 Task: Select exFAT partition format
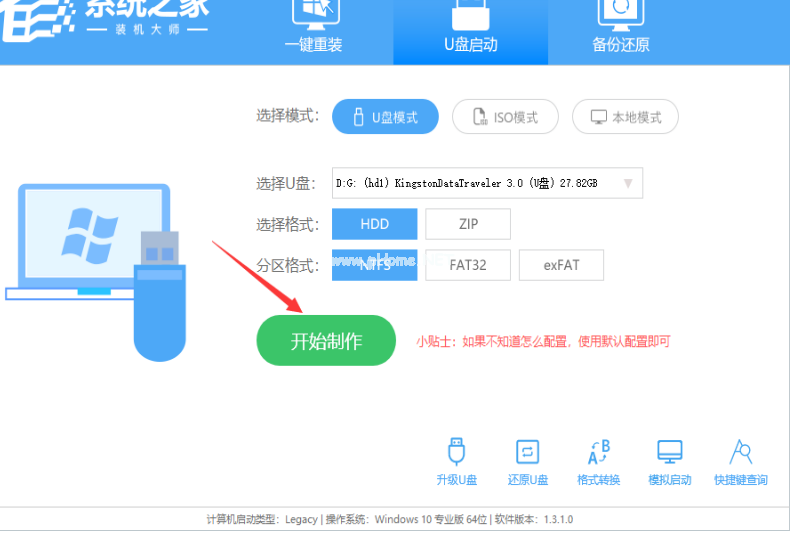[561, 265]
